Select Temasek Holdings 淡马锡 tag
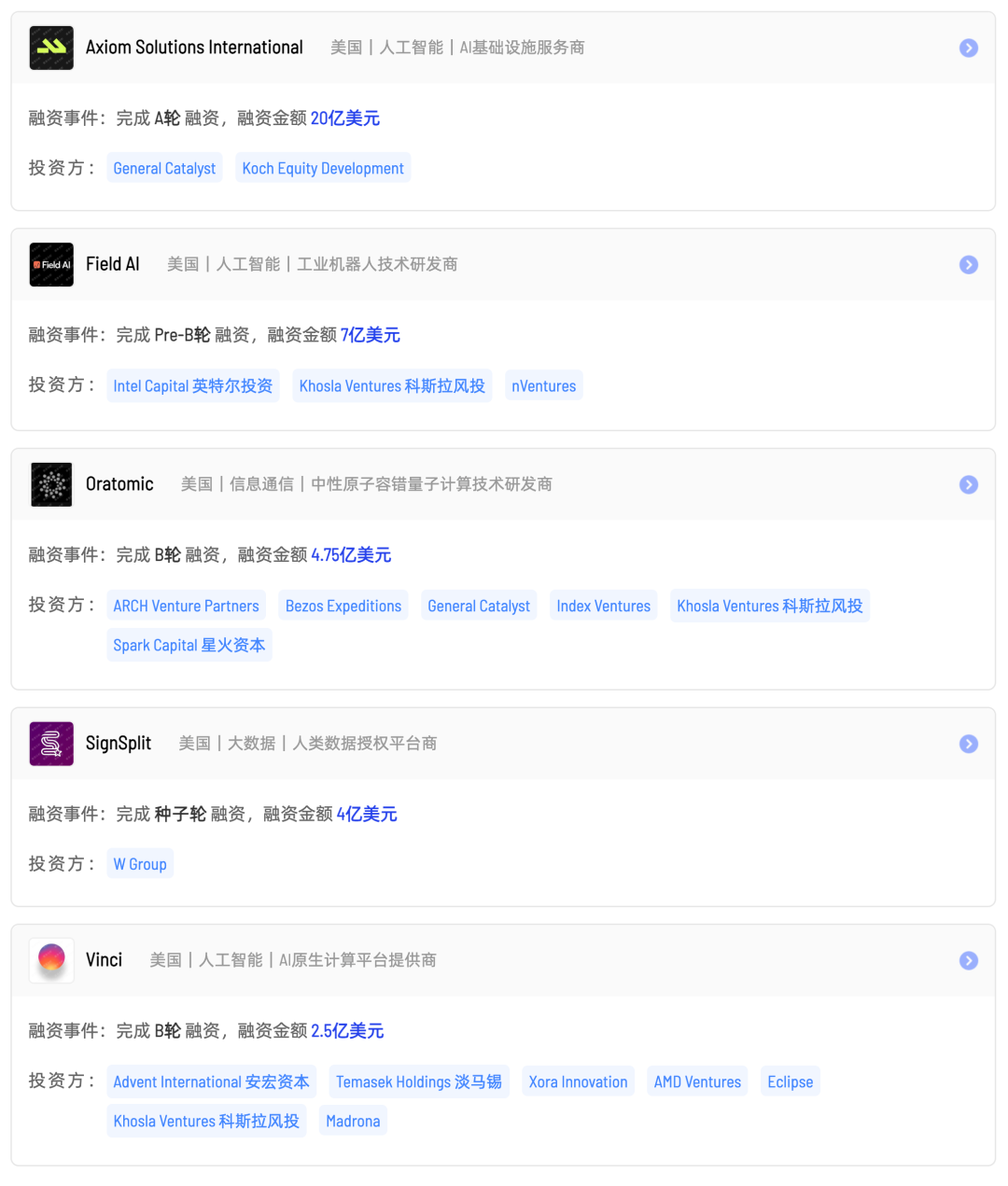1008x1186 pixels. click(x=419, y=1081)
